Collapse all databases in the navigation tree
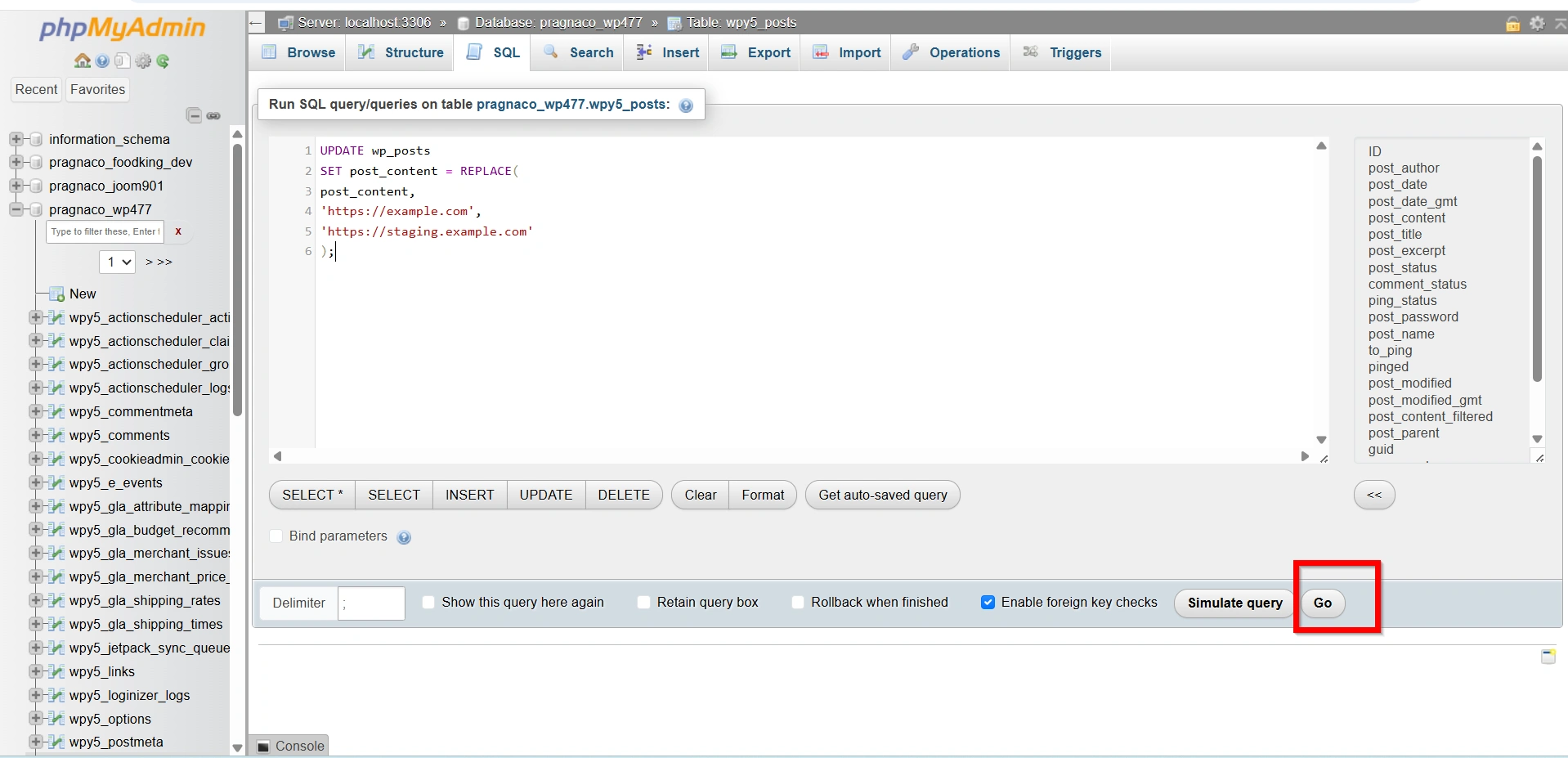Screen dimensions: 1568x758 coord(194,115)
